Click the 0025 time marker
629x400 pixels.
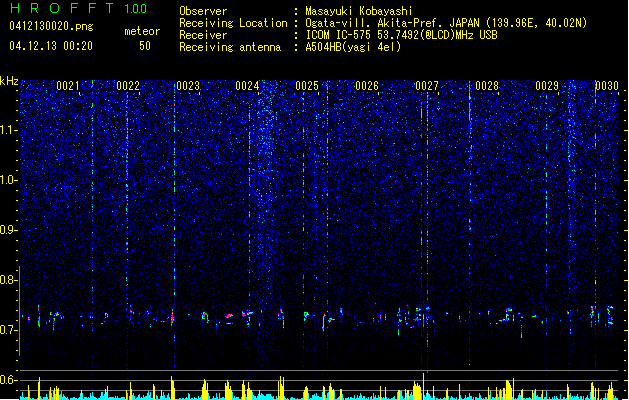[307, 86]
